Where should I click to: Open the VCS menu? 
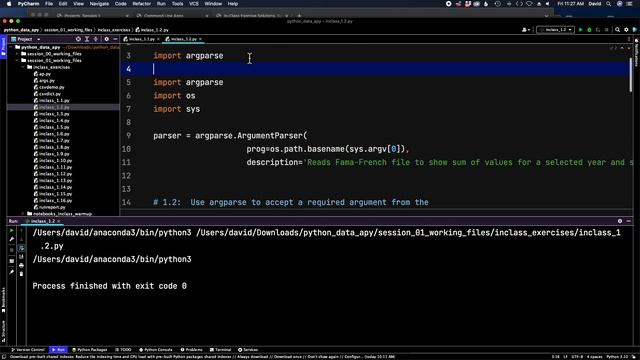(x=194, y=4)
